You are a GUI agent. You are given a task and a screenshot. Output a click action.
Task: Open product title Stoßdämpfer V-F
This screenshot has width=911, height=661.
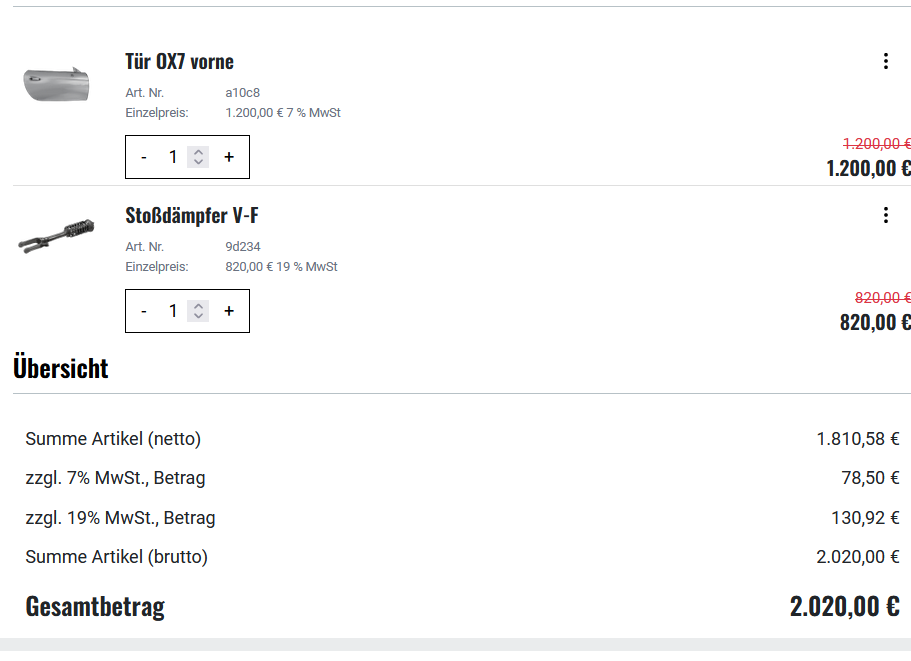tap(192, 216)
